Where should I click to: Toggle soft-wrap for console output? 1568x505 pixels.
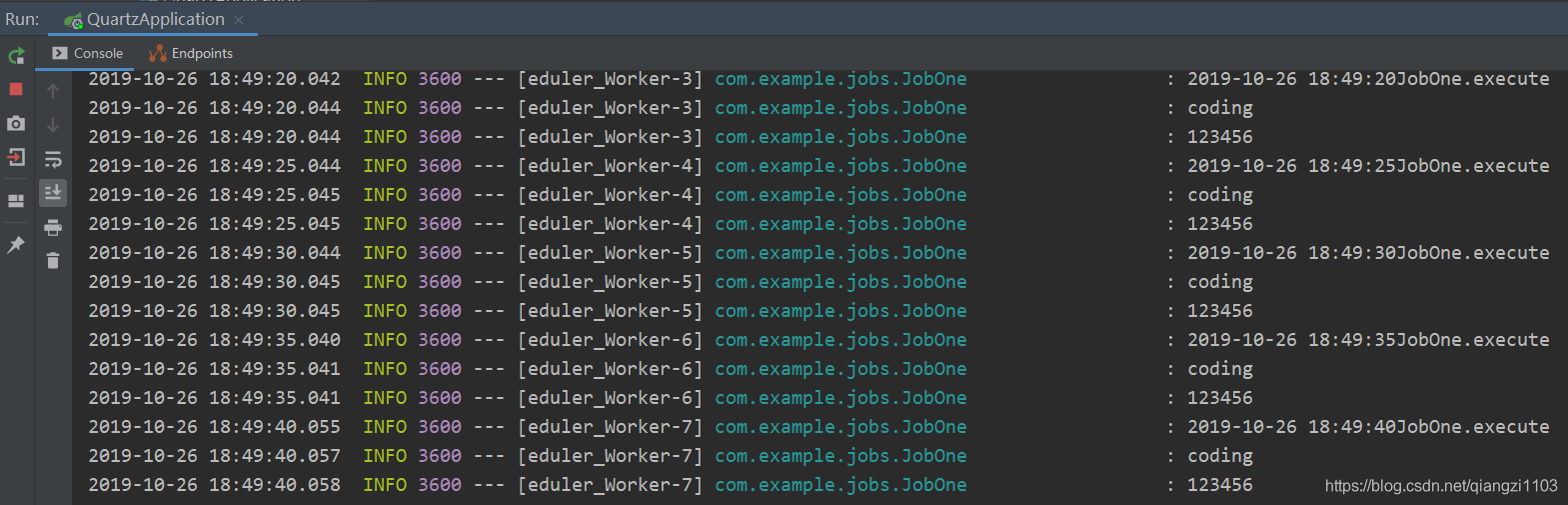click(53, 159)
